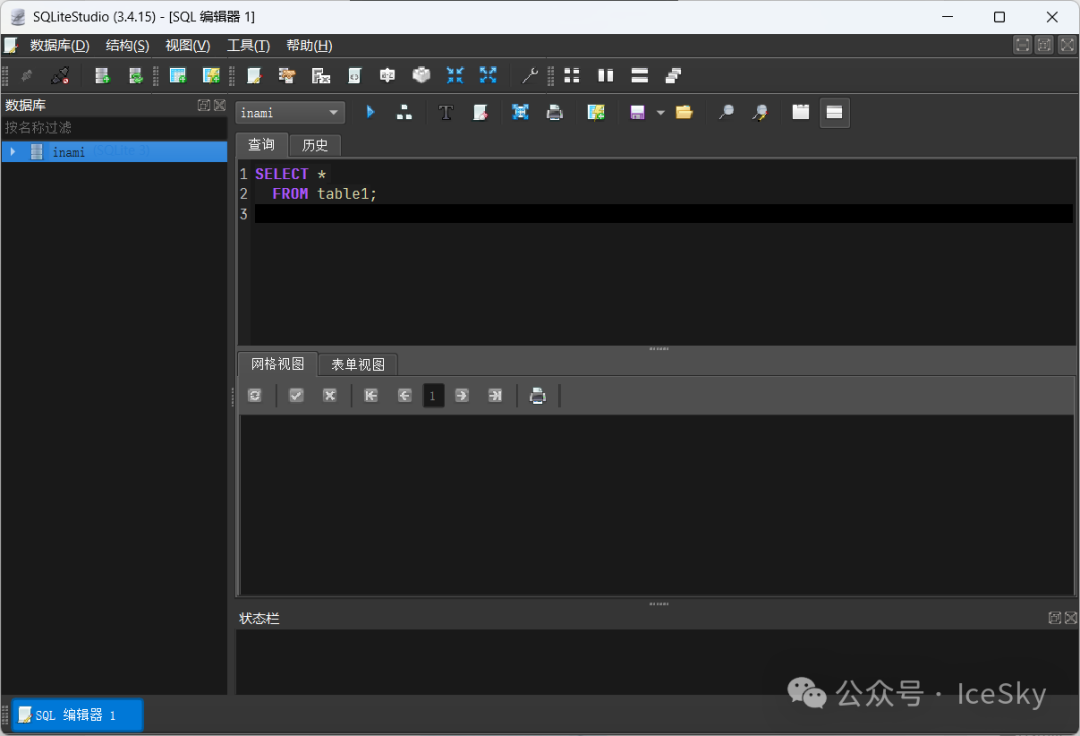Click the open SQL file folder icon
Image resolution: width=1080 pixels, height=736 pixels.
click(684, 113)
